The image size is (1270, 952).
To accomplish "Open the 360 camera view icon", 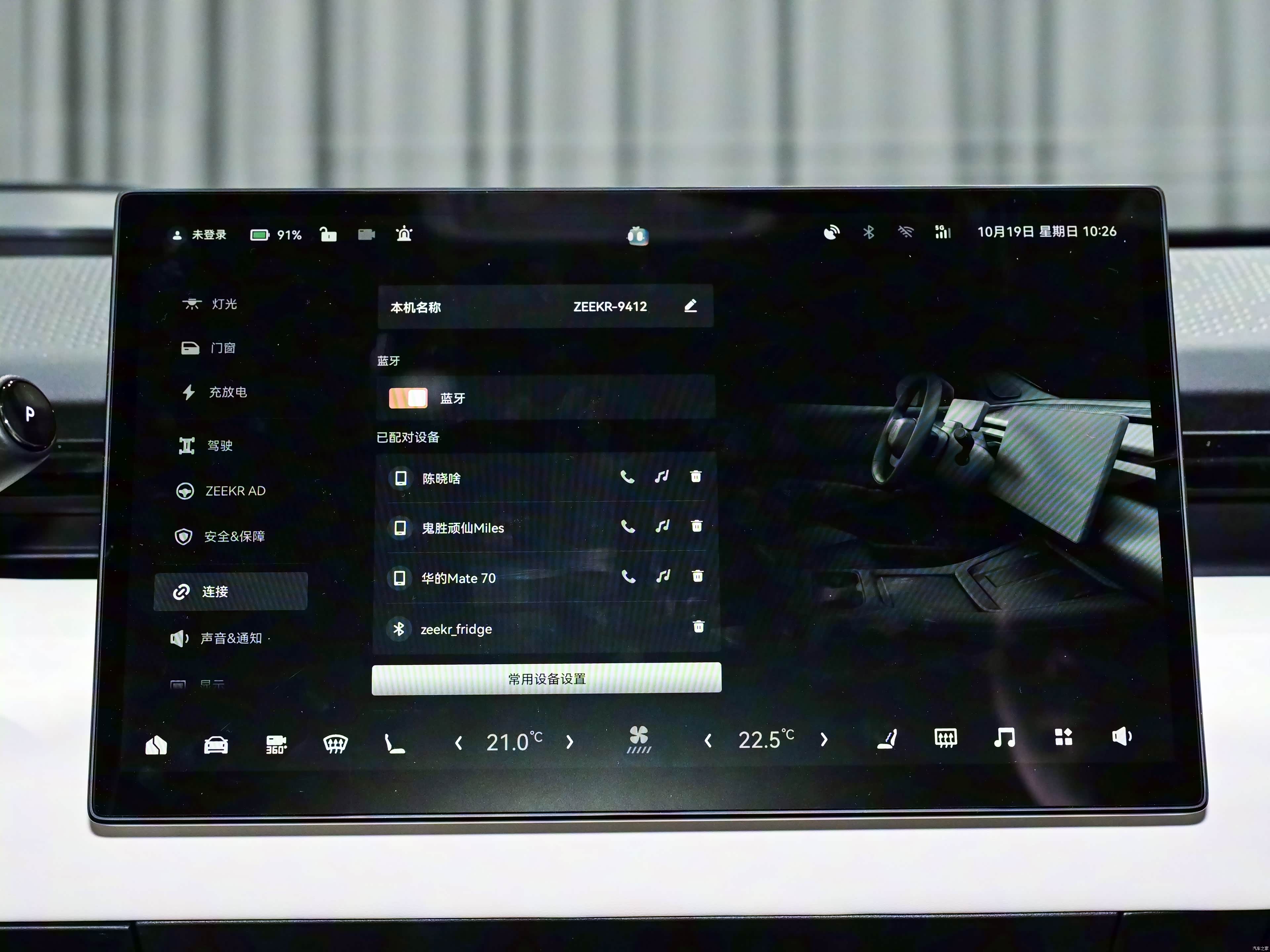I will click(x=276, y=744).
